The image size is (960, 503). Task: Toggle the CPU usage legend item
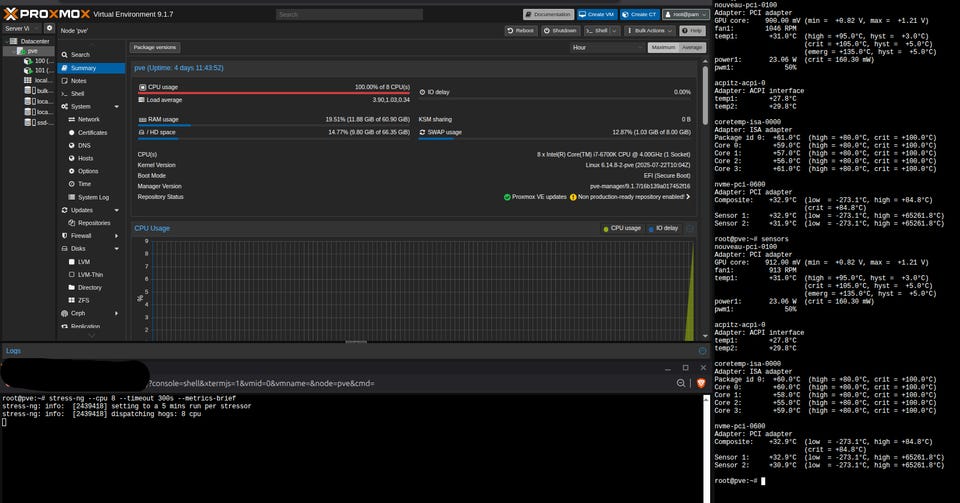point(622,228)
